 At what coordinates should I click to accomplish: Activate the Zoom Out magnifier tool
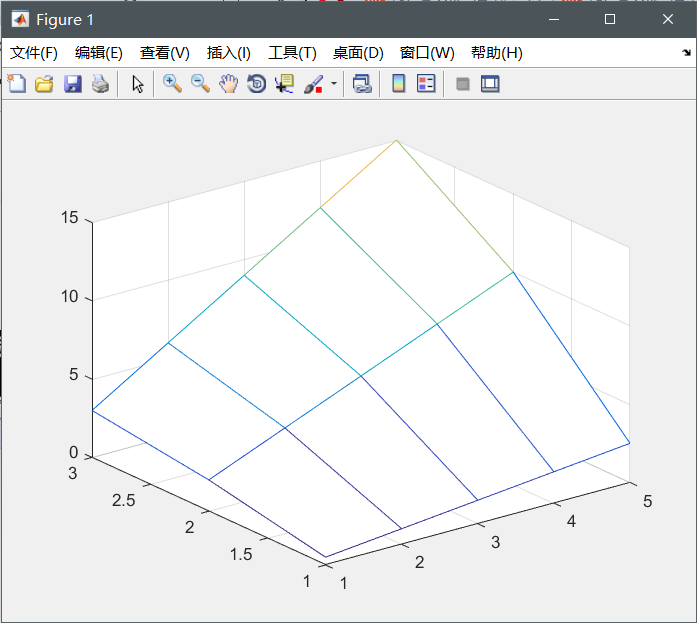point(200,84)
